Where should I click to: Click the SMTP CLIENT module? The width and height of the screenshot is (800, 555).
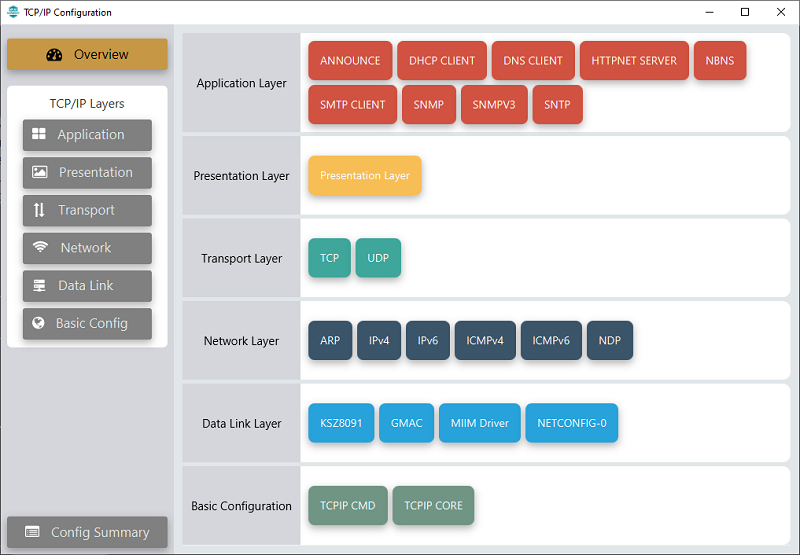[x=352, y=105]
